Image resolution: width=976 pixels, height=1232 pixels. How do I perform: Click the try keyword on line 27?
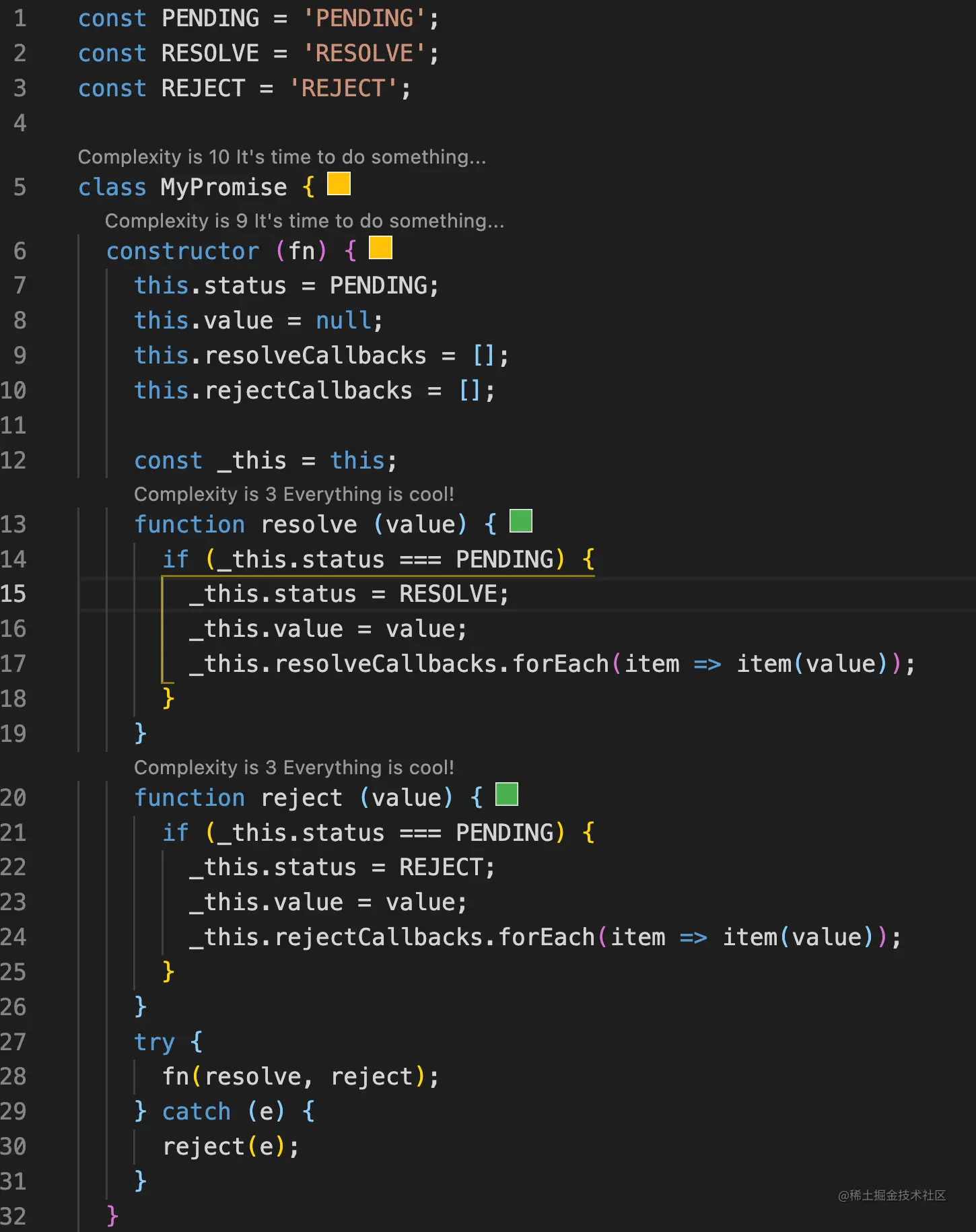click(x=154, y=1042)
